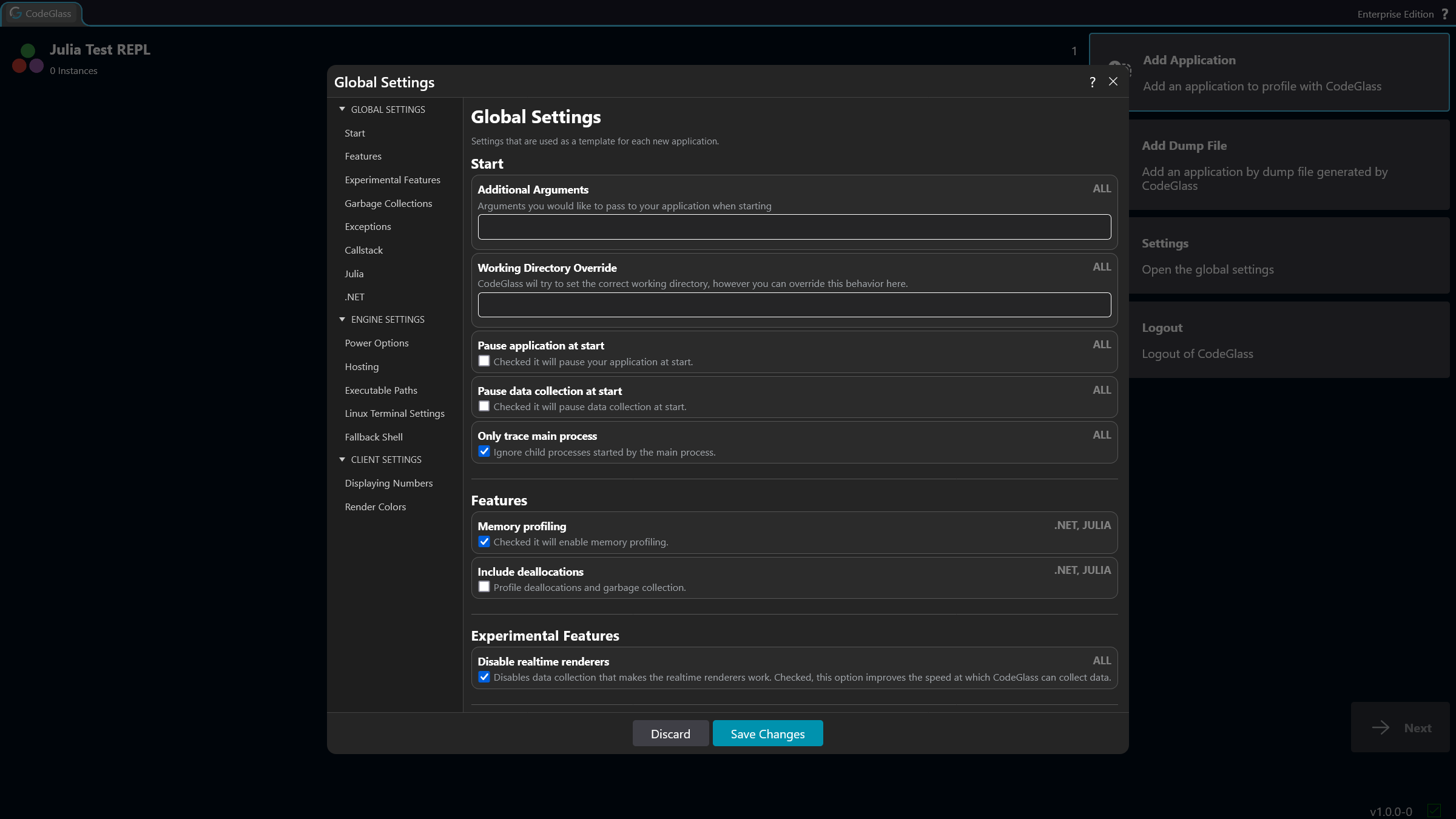The image size is (1456, 819).
Task: Uncheck the Memory profiling checkbox
Action: click(484, 541)
